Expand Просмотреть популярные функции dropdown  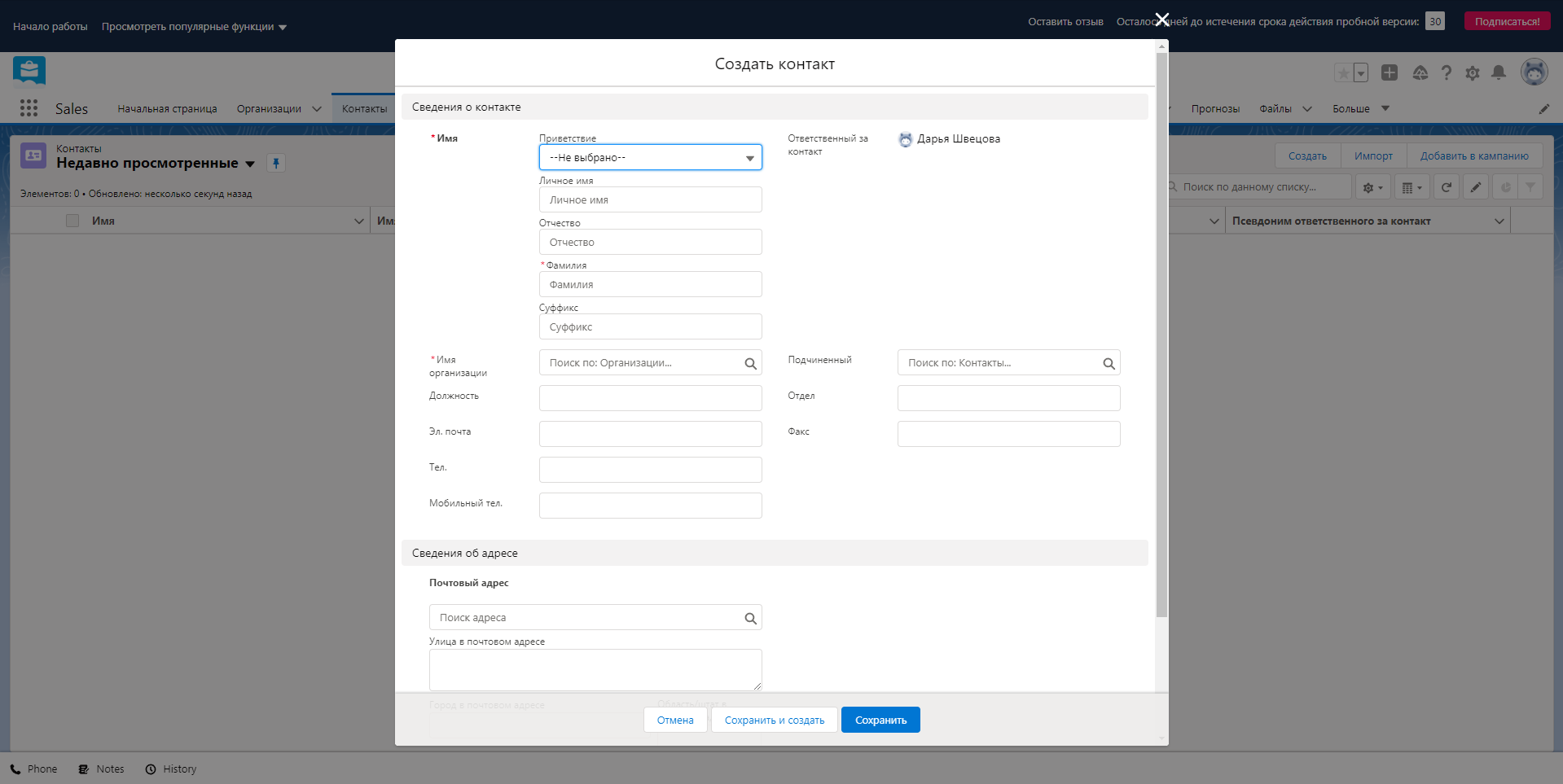[x=194, y=26]
